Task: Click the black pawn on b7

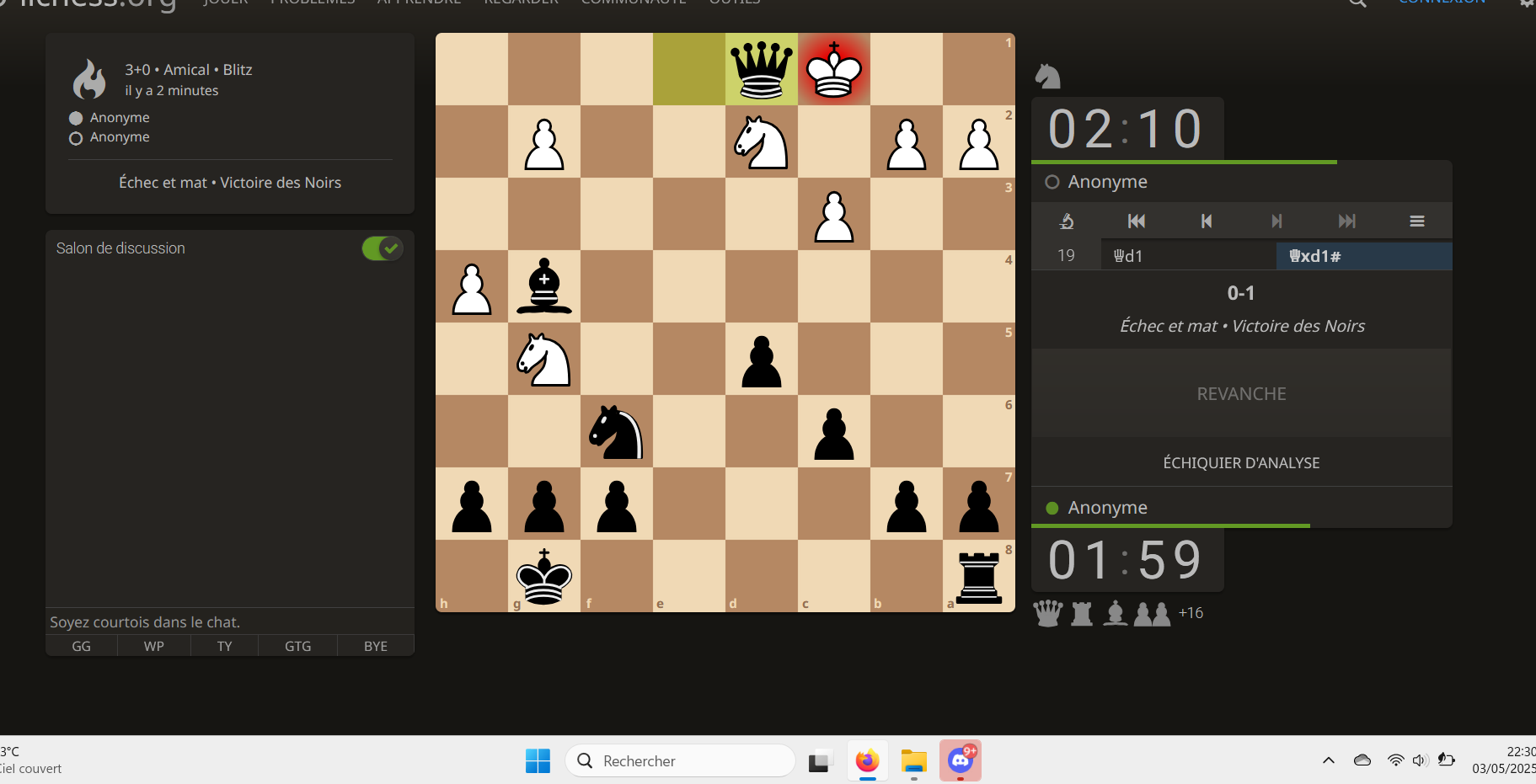Action: (x=907, y=504)
